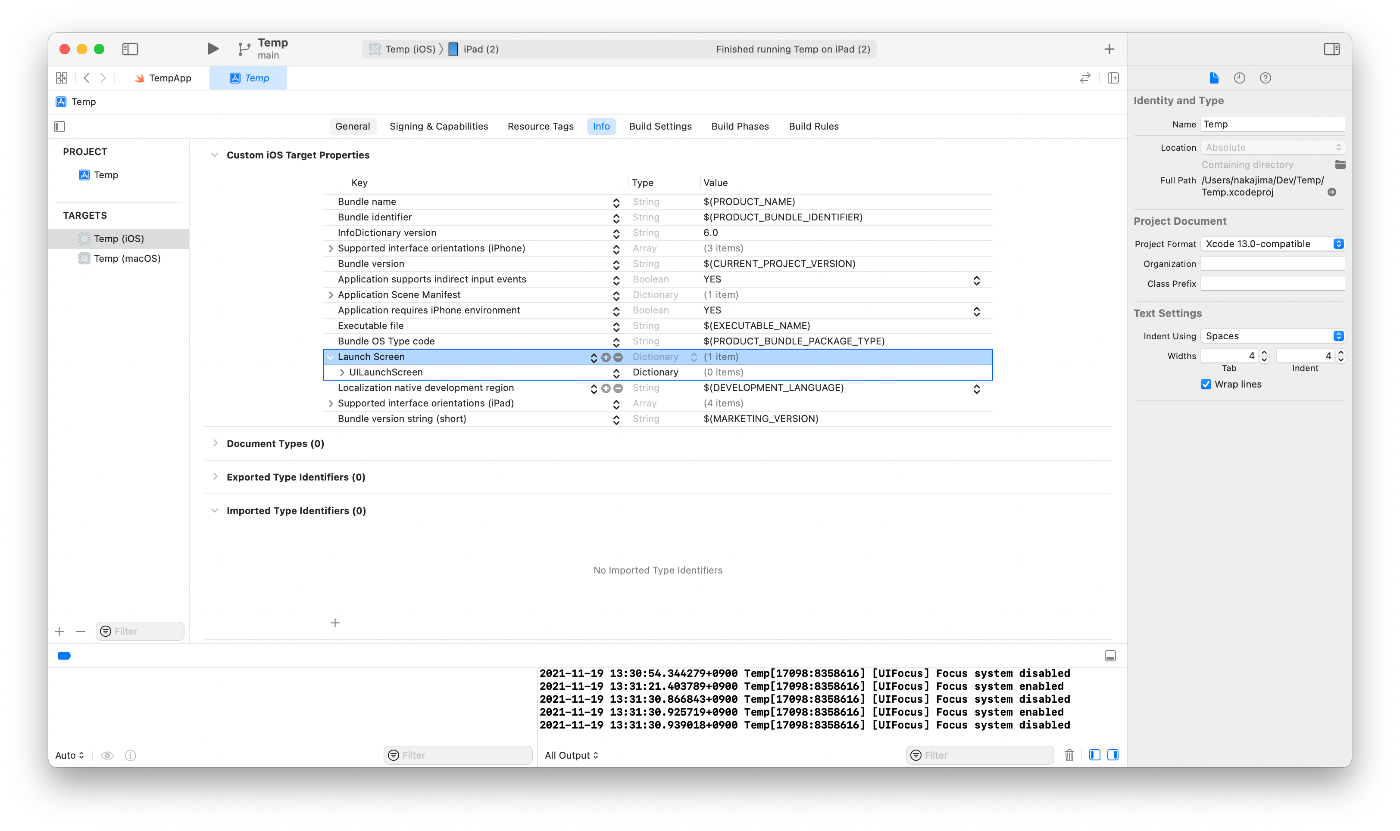Expand Exported Type Identifiers section
1400x831 pixels.
tap(214, 477)
